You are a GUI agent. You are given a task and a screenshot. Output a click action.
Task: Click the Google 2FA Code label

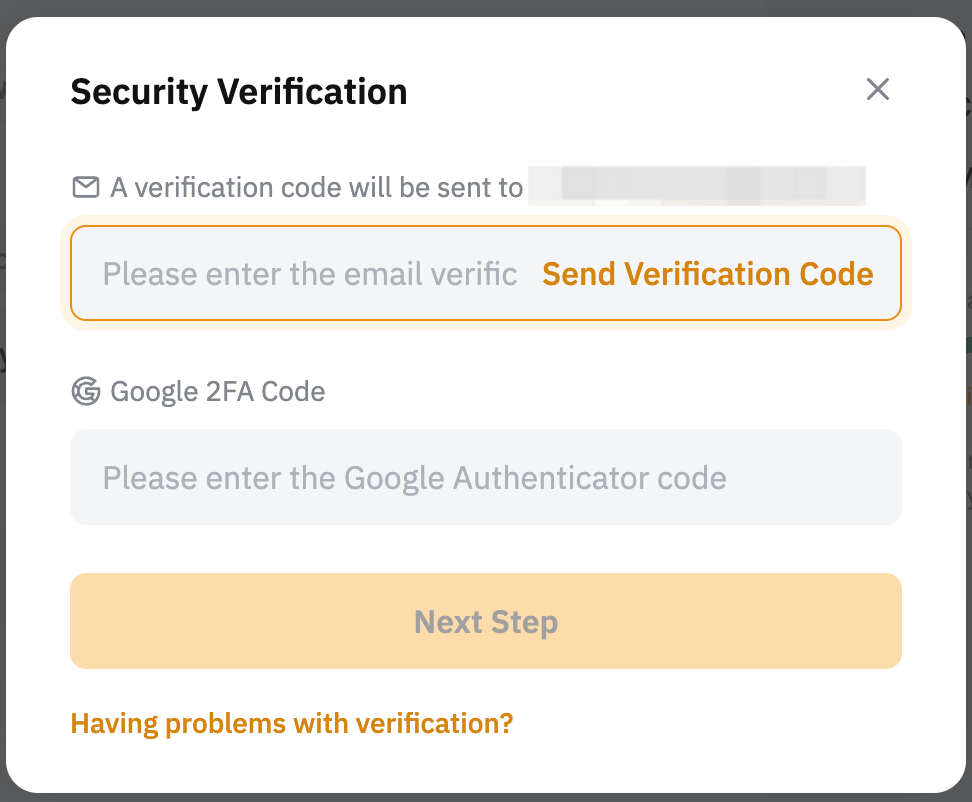(217, 391)
